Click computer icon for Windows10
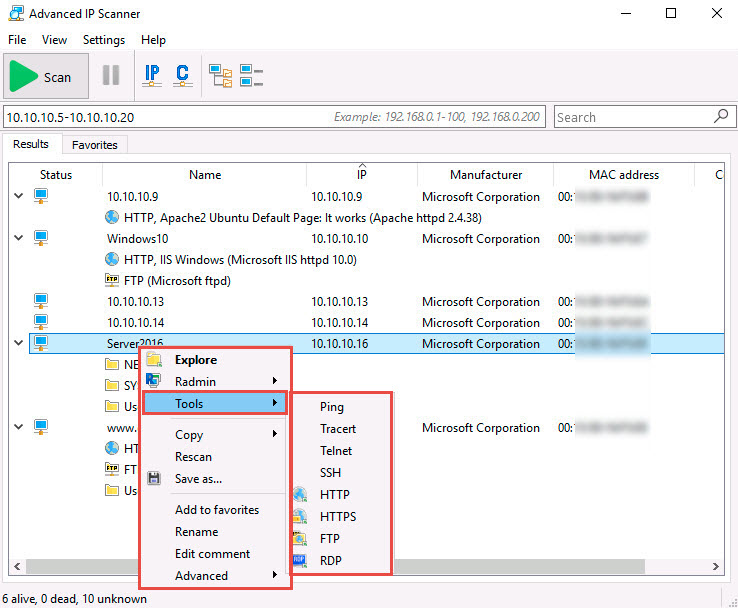738x608 pixels. click(41, 238)
